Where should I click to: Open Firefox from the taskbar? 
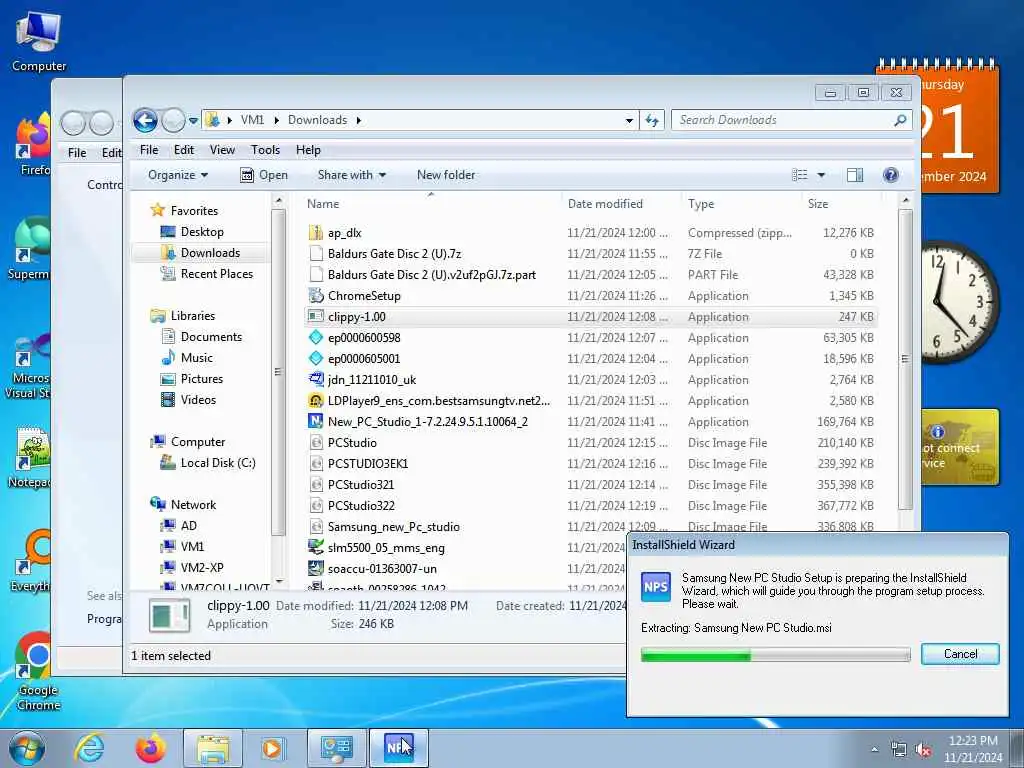click(150, 748)
